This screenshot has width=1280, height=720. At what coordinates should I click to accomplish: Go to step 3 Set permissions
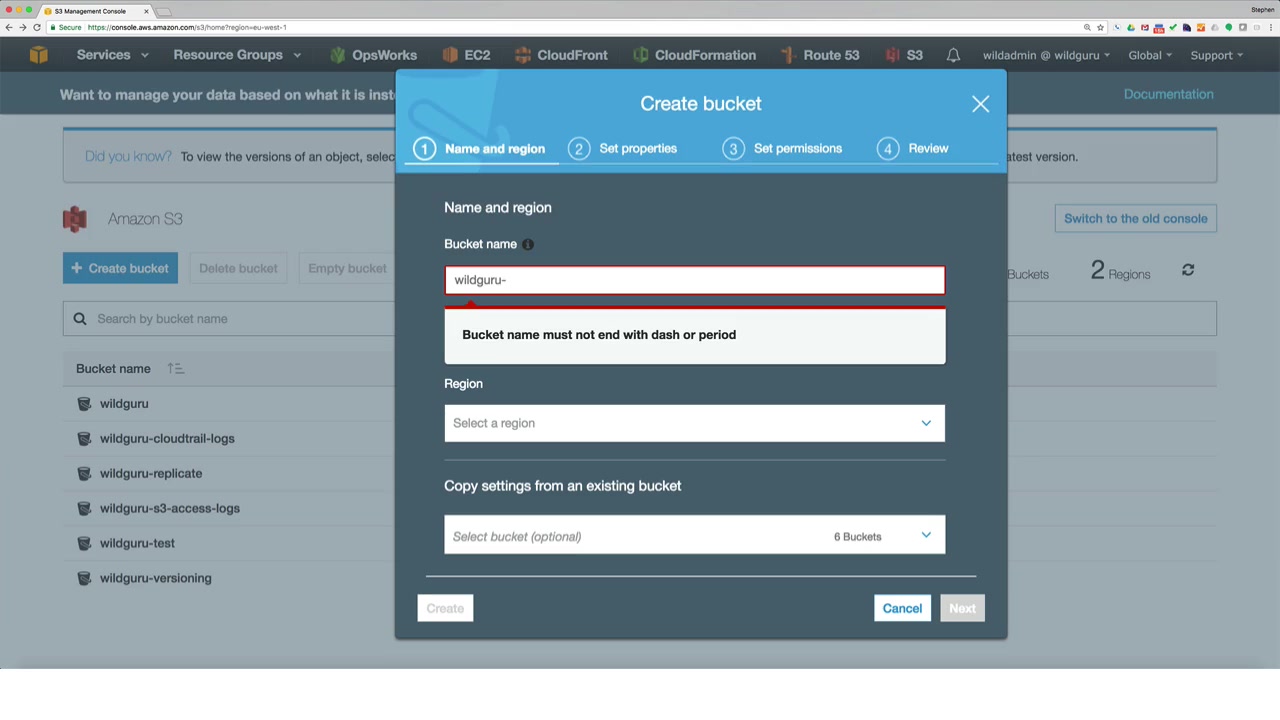[783, 149]
